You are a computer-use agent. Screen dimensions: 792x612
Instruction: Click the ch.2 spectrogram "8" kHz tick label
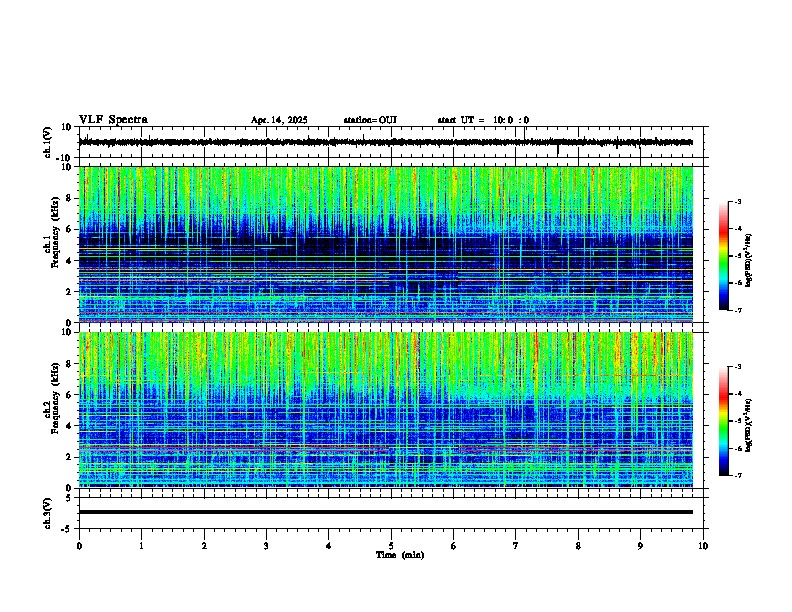[x=69, y=364]
